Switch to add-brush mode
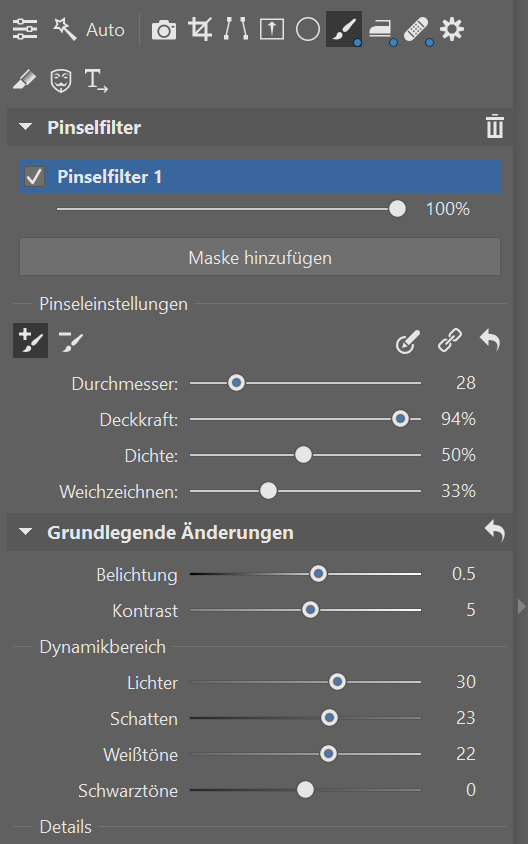 click(x=31, y=341)
